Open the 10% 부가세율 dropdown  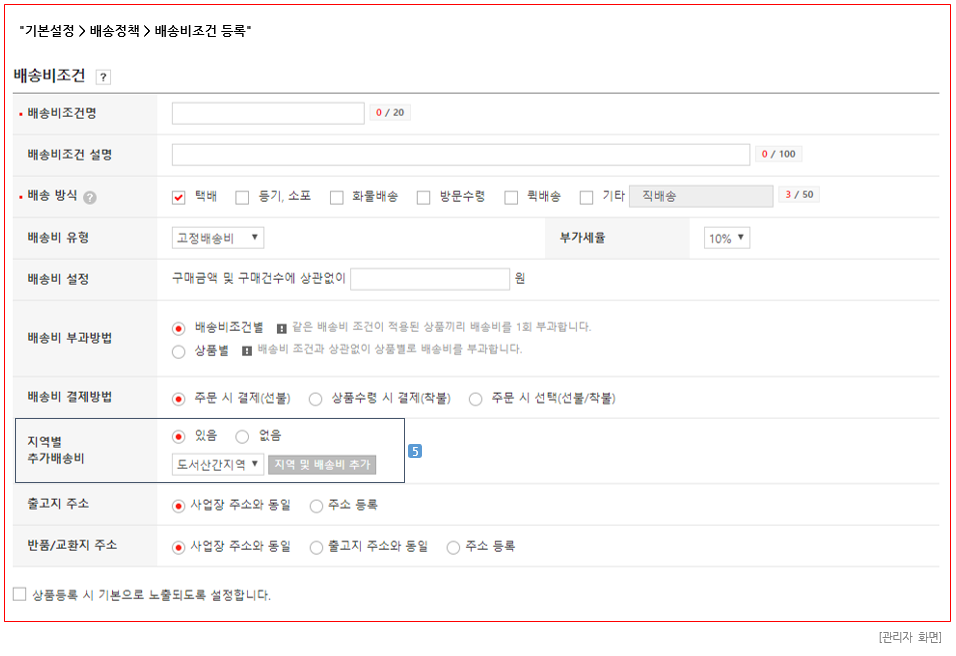point(727,238)
